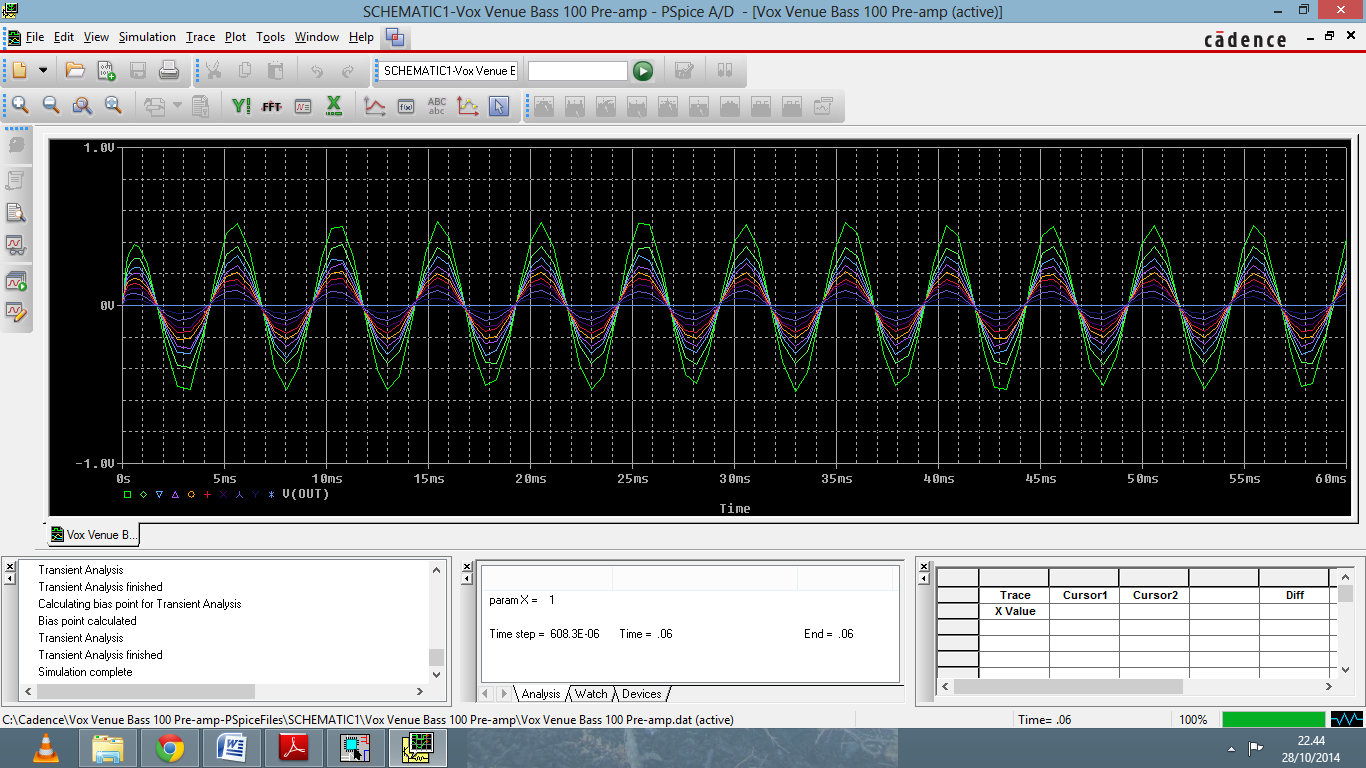The image size is (1366, 768).
Task: Click the Zoom In magnifier icon
Action: 19,105
